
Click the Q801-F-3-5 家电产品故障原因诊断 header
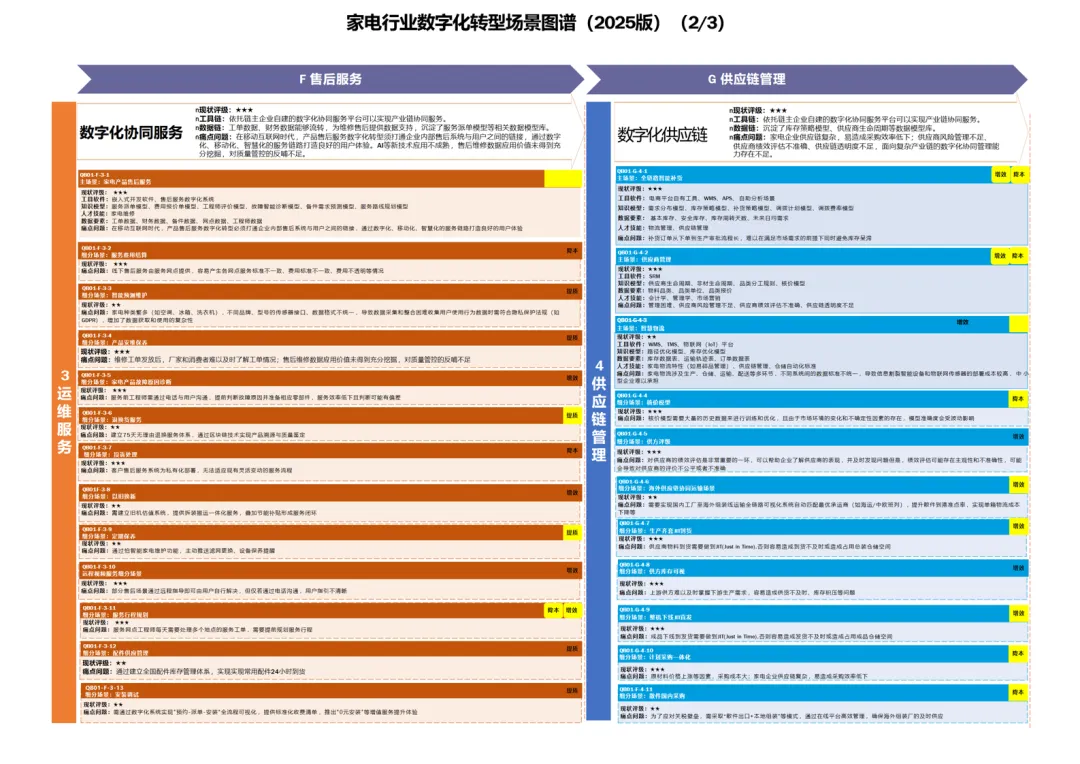(x=330, y=379)
